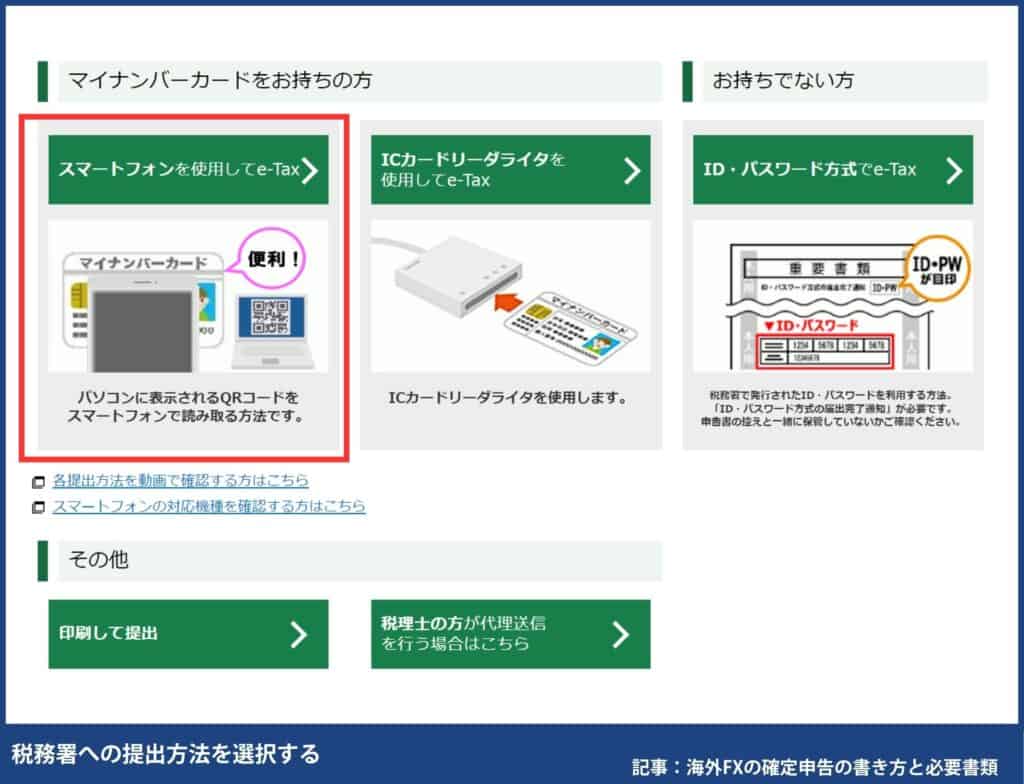Select the 印刷して提出 button
This screenshot has height=784, width=1024.
point(188,634)
